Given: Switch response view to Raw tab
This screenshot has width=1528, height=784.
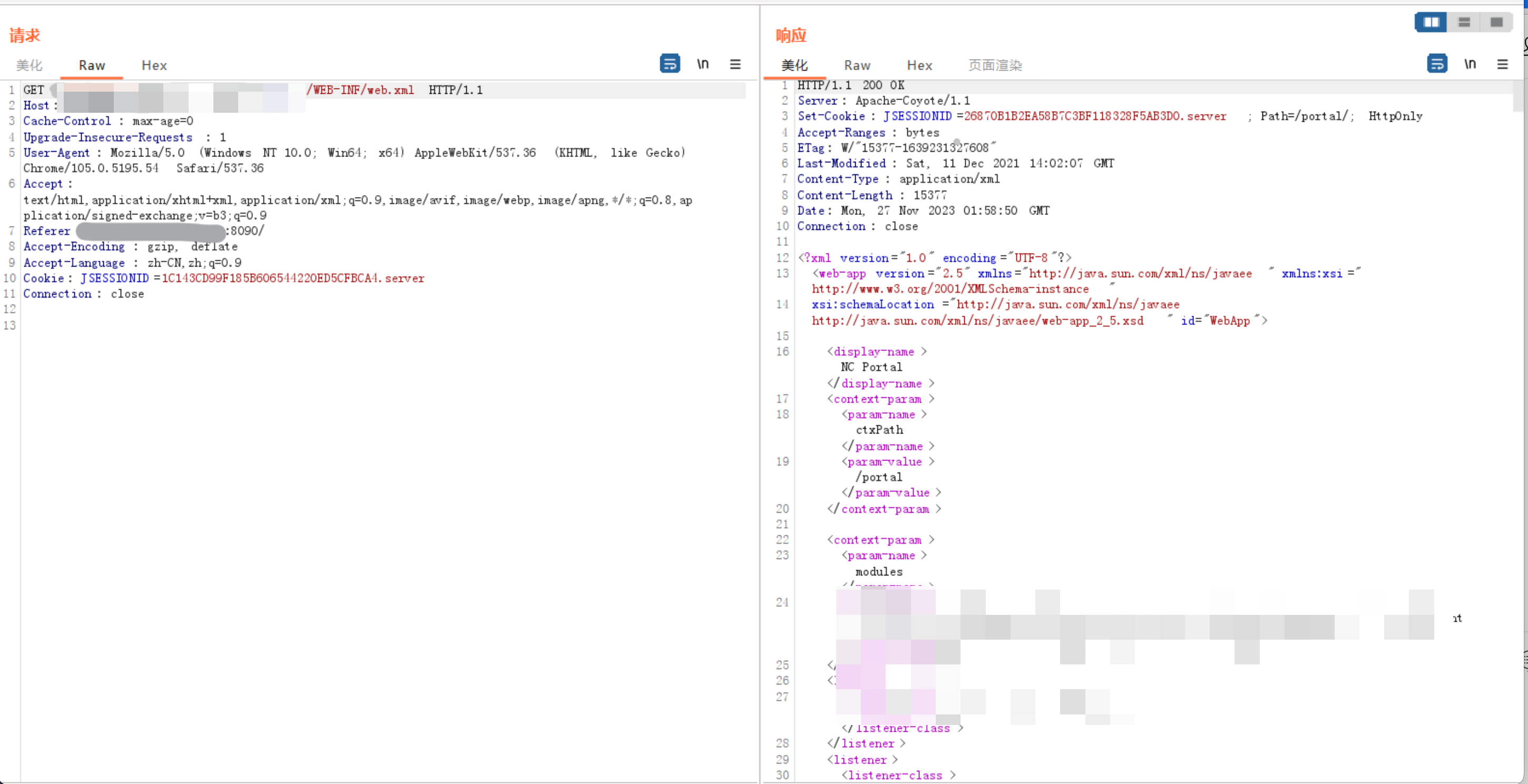Looking at the screenshot, I should pos(857,65).
